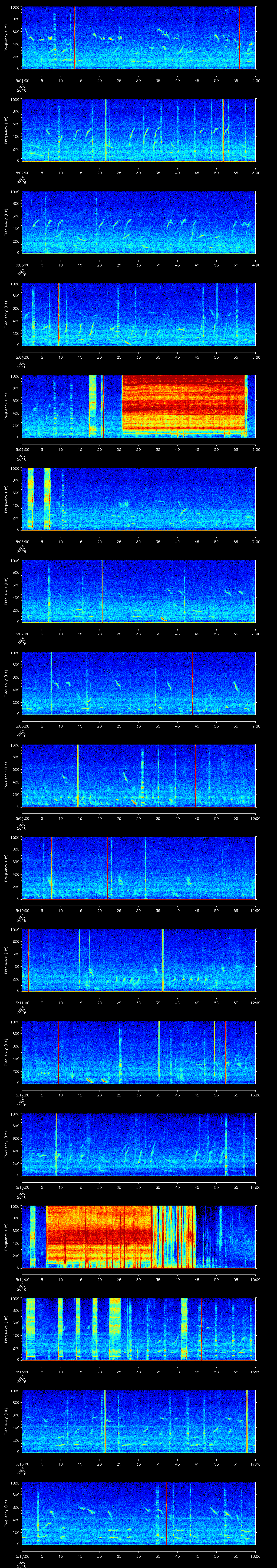The image size is (277, 1568).
Task: Click the red vertical line near 13 seconds in 5:01:00 panel
Action: [74, 38]
